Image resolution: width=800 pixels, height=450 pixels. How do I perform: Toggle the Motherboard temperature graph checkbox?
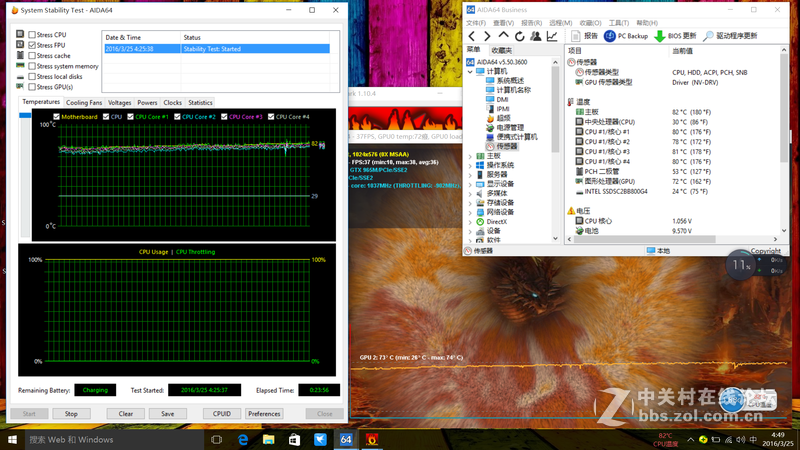click(56, 117)
